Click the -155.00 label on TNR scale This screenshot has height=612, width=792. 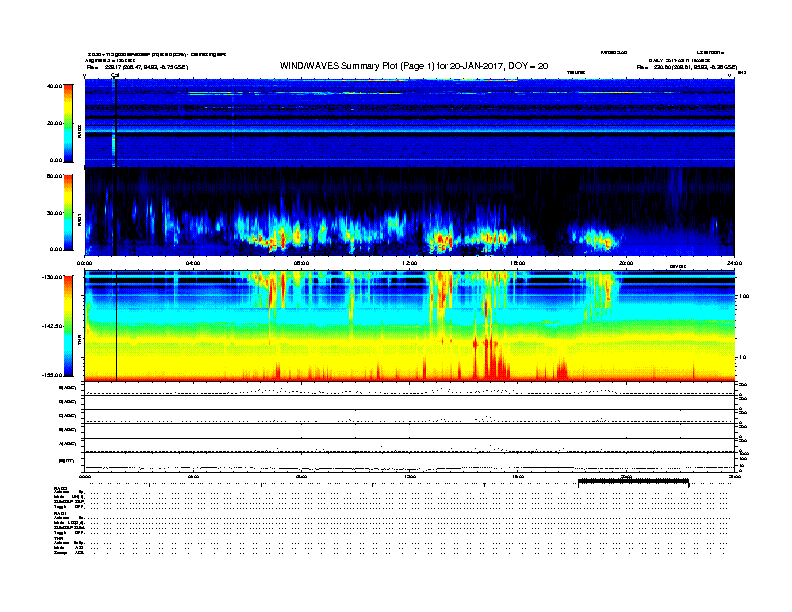pyautogui.click(x=52, y=375)
